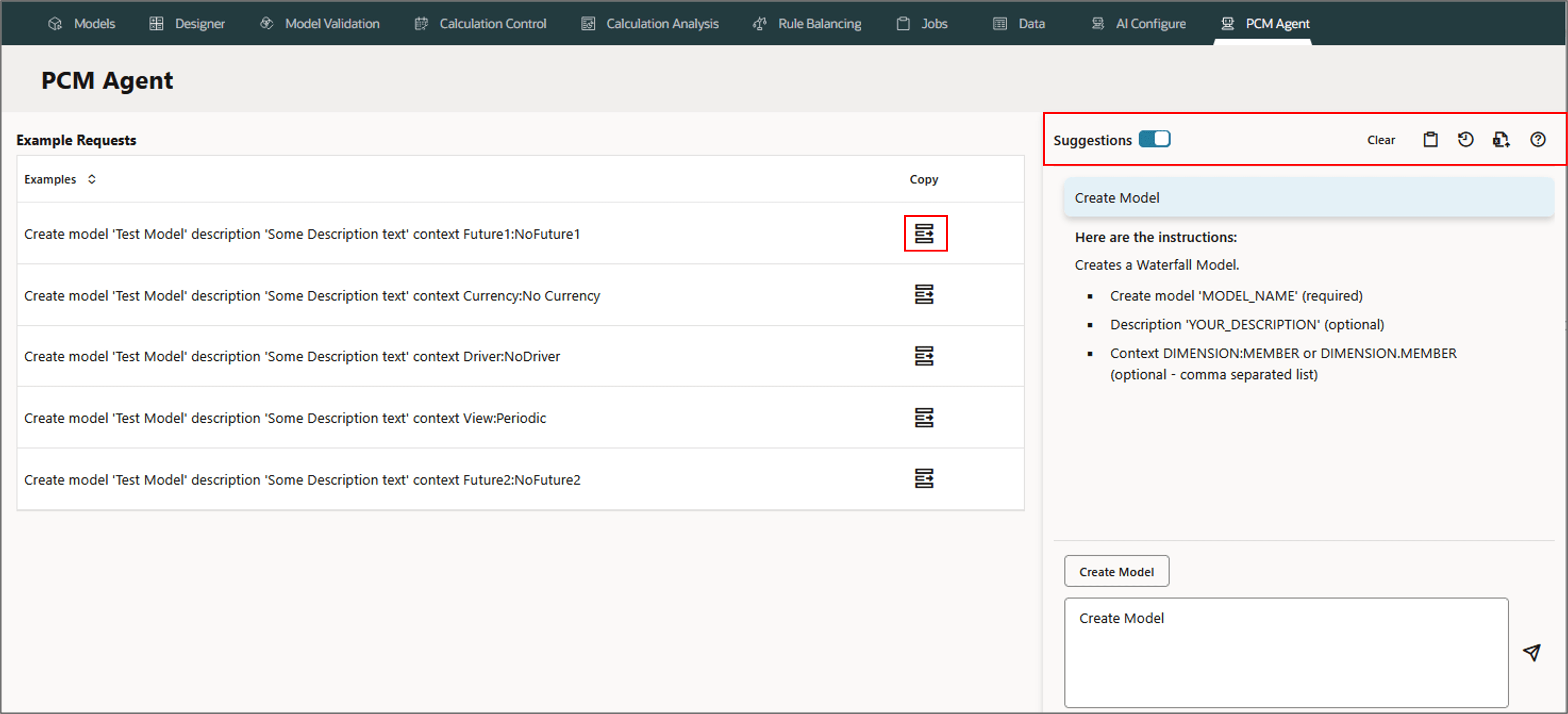Sort the Examples column
Image resolution: width=1568 pixels, height=714 pixels.
click(x=92, y=179)
